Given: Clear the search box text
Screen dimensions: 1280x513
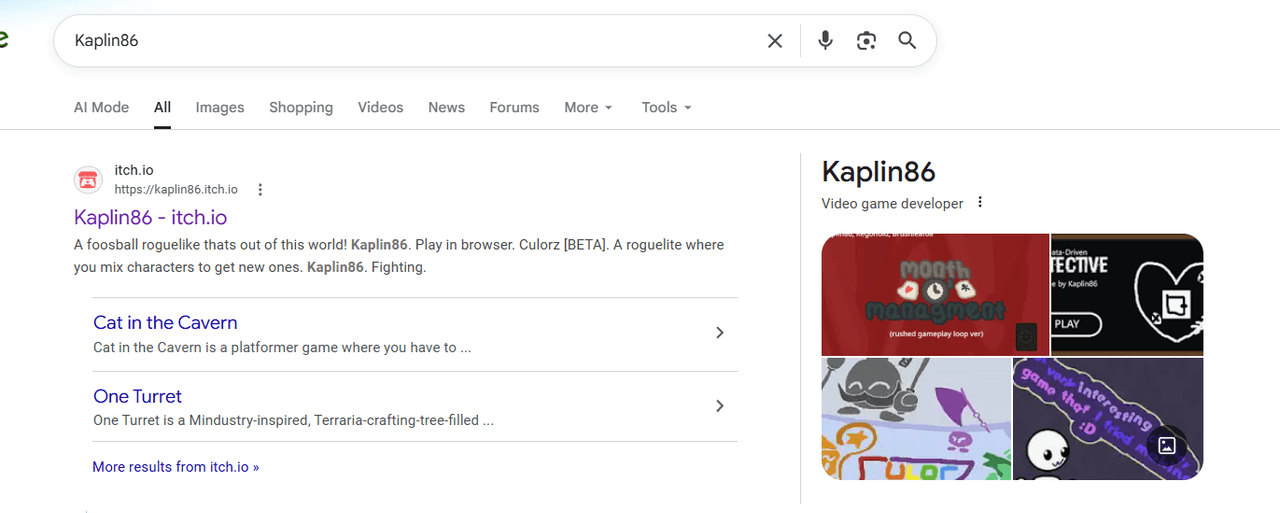Looking at the screenshot, I should pyautogui.click(x=775, y=41).
